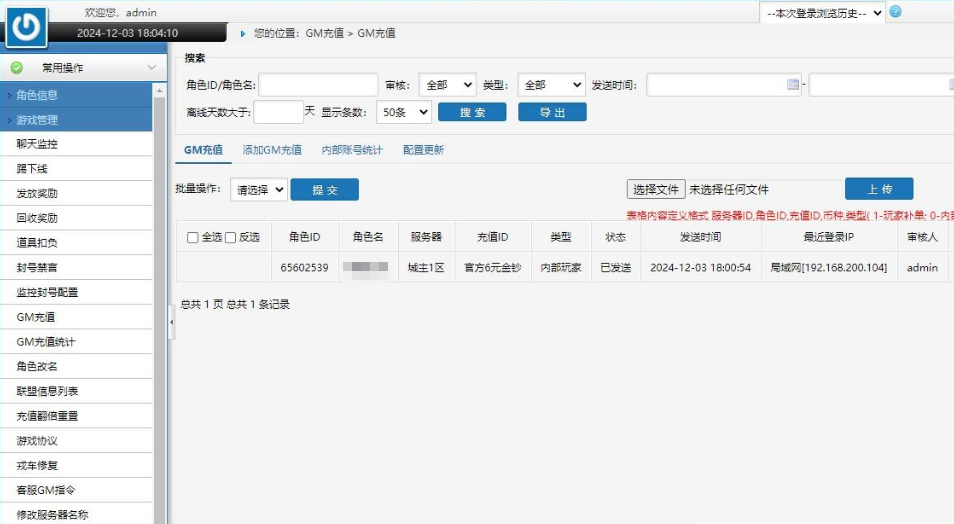Click the sidebar collapse handle arrow
The height and width of the screenshot is (524, 954).
coord(172,322)
